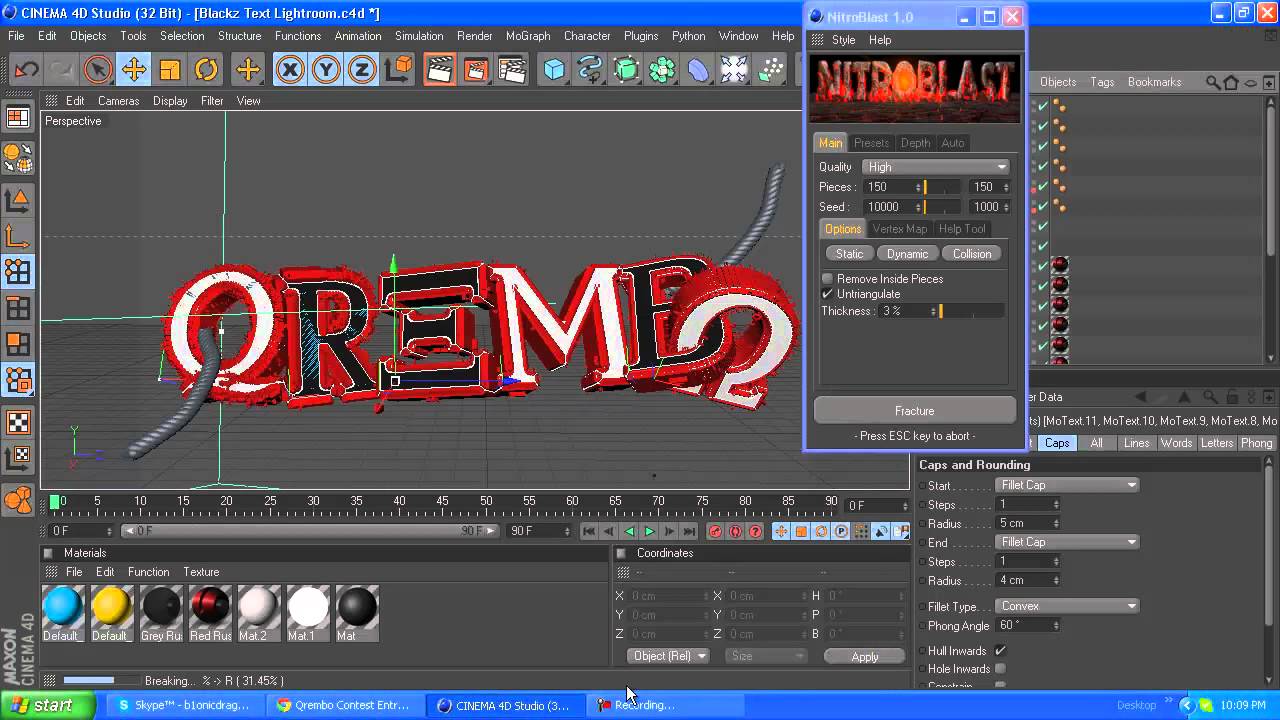The image size is (1280, 720).
Task: Open the deformer objects icon
Action: 698,70
